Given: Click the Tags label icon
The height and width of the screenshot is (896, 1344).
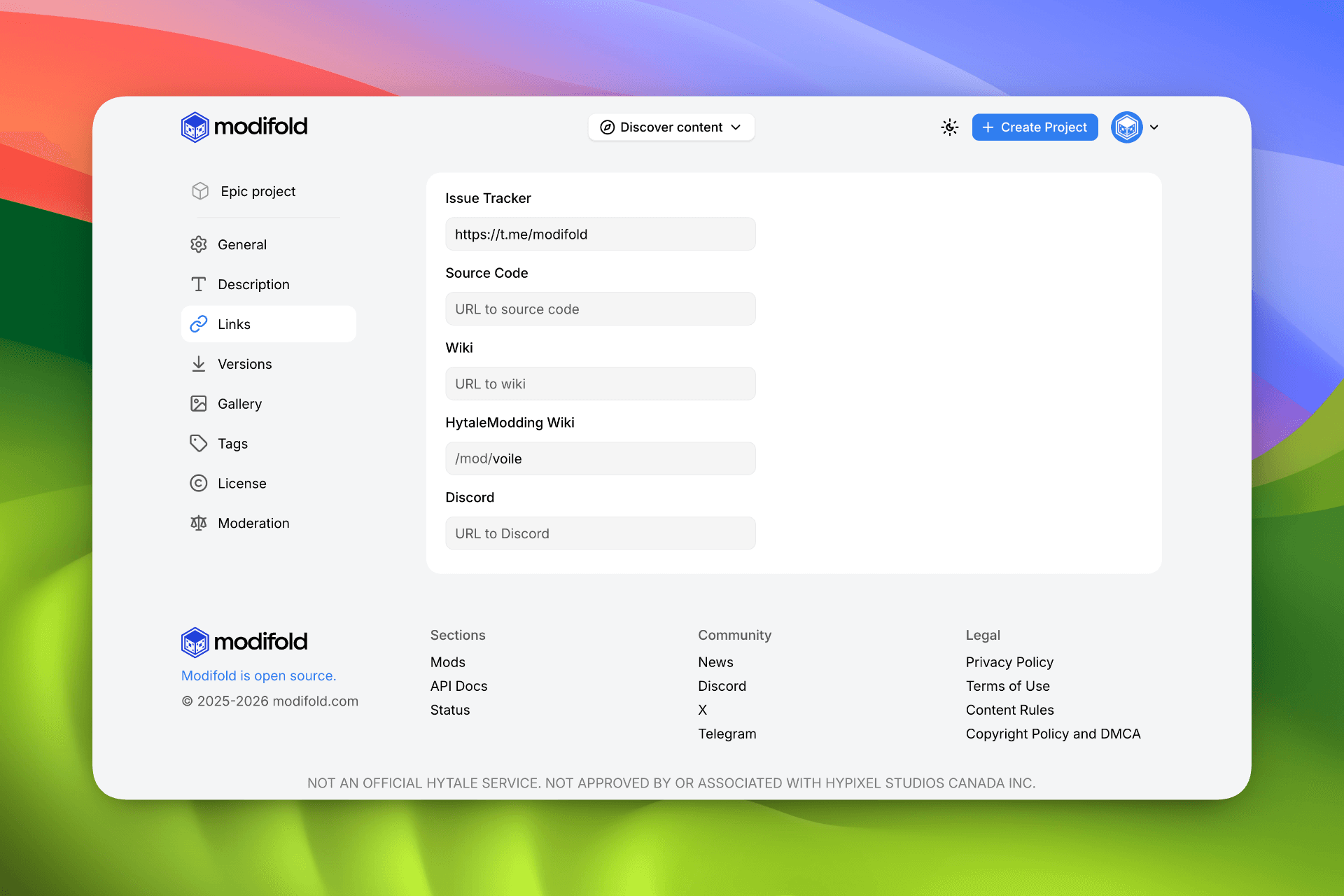Looking at the screenshot, I should click(199, 443).
